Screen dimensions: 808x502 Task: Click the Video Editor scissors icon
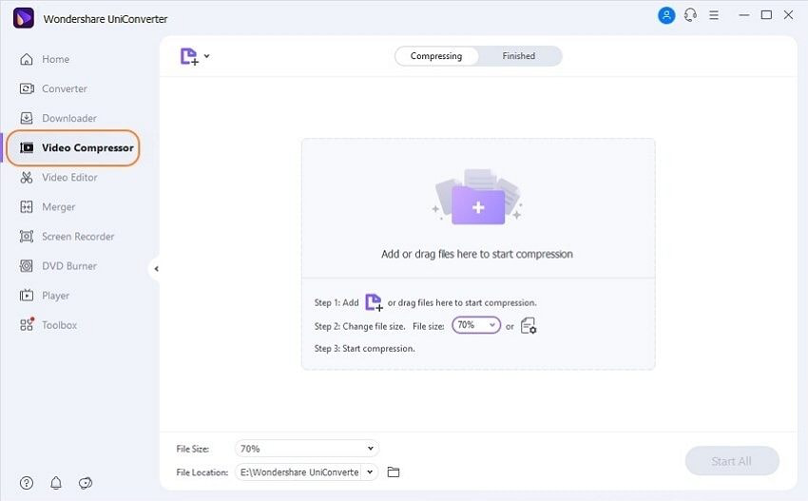point(26,177)
